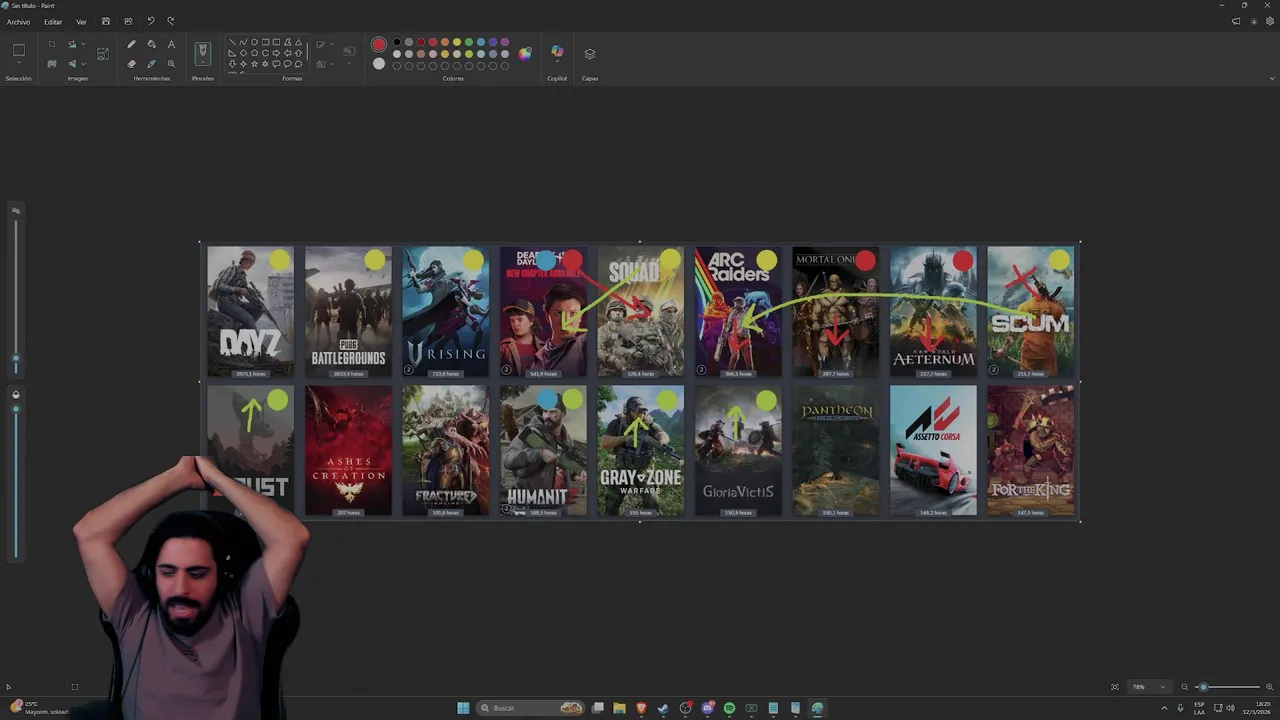The width and height of the screenshot is (1280, 720).
Task: Select the rectangular Selection tool
Action: [18, 50]
